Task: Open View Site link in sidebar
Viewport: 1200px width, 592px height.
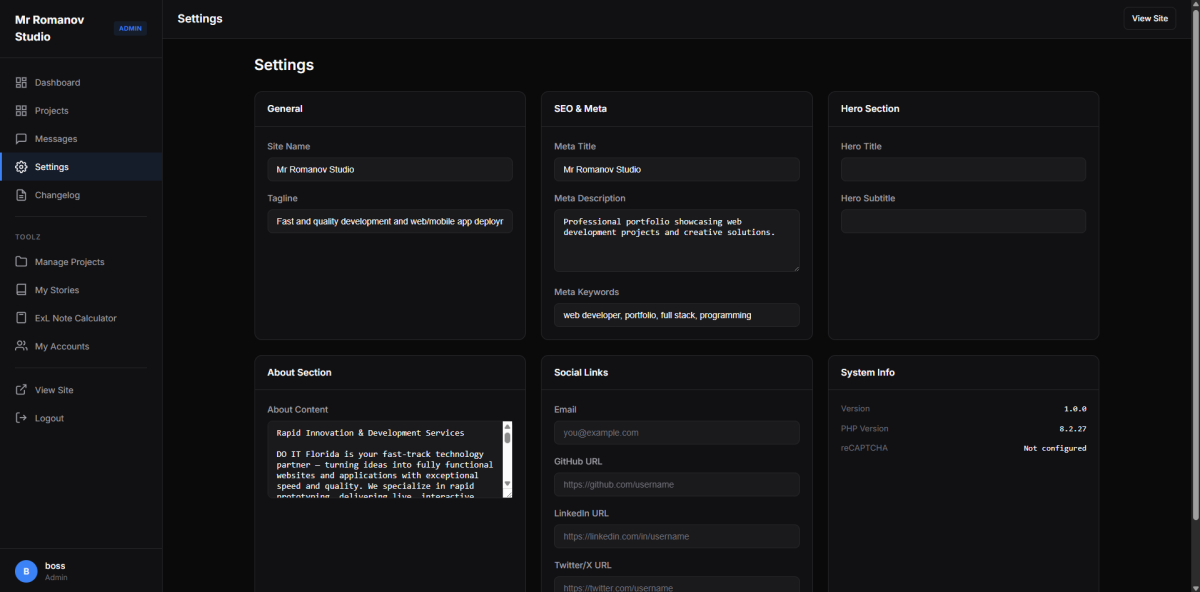Action: [53, 390]
